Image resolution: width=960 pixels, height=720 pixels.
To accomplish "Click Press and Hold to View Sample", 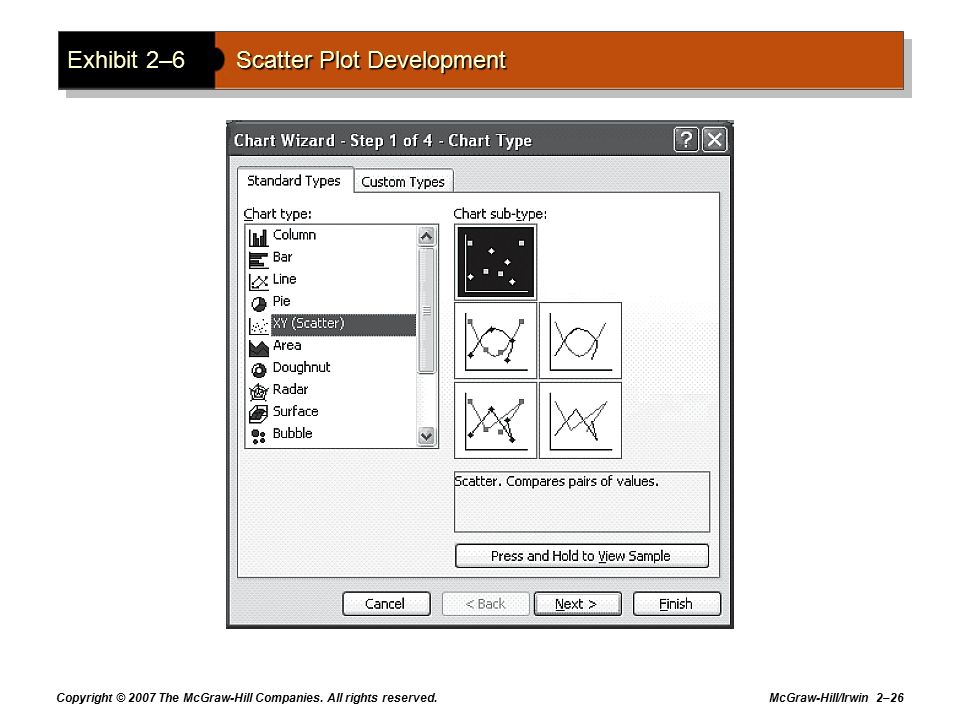I will pyautogui.click(x=582, y=556).
